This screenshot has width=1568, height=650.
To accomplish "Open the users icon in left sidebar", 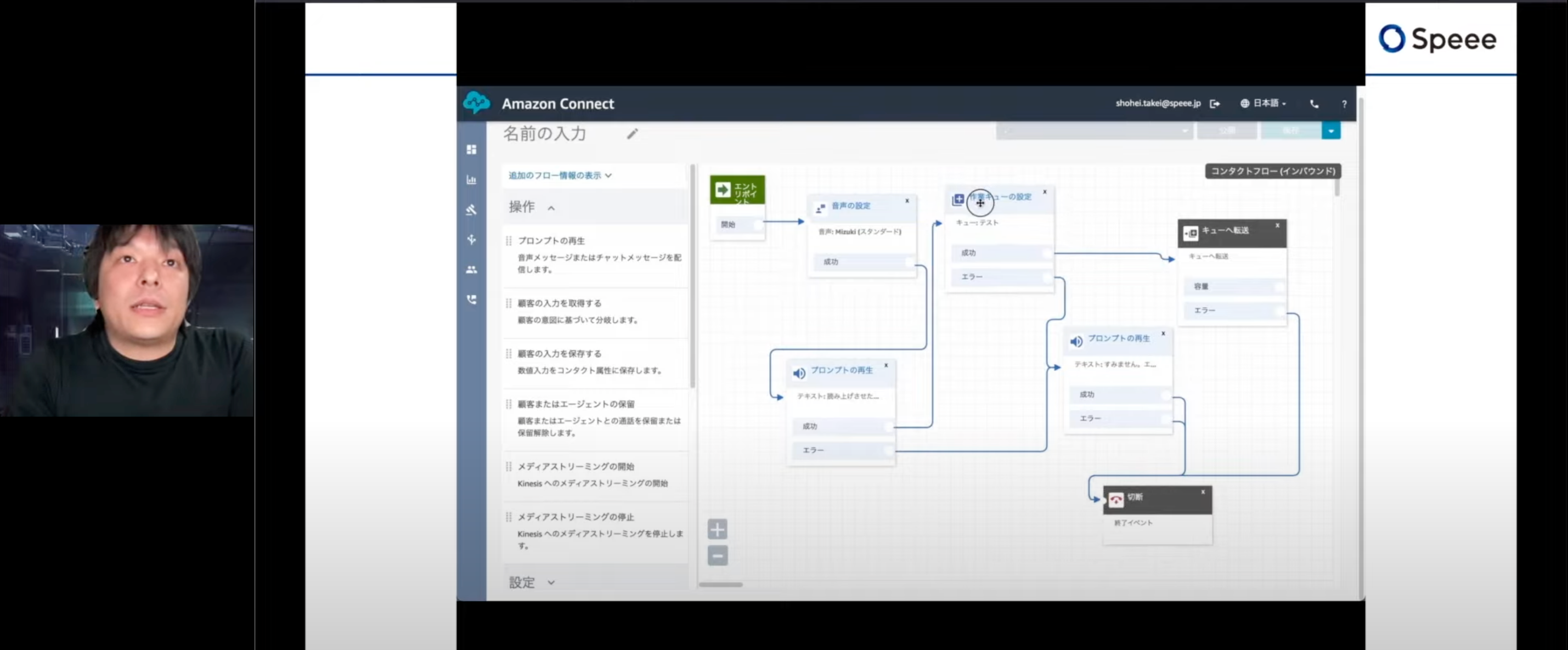I will point(471,270).
